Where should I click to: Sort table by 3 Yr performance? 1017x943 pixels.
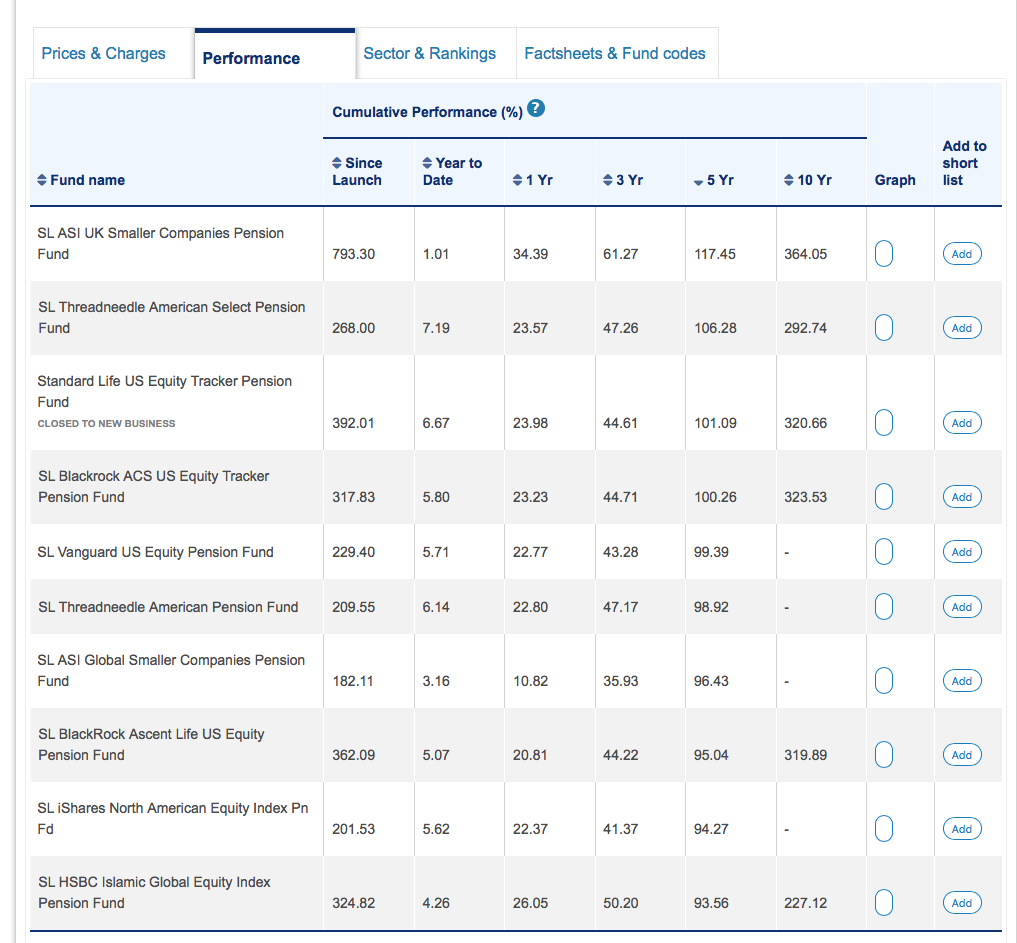point(622,180)
